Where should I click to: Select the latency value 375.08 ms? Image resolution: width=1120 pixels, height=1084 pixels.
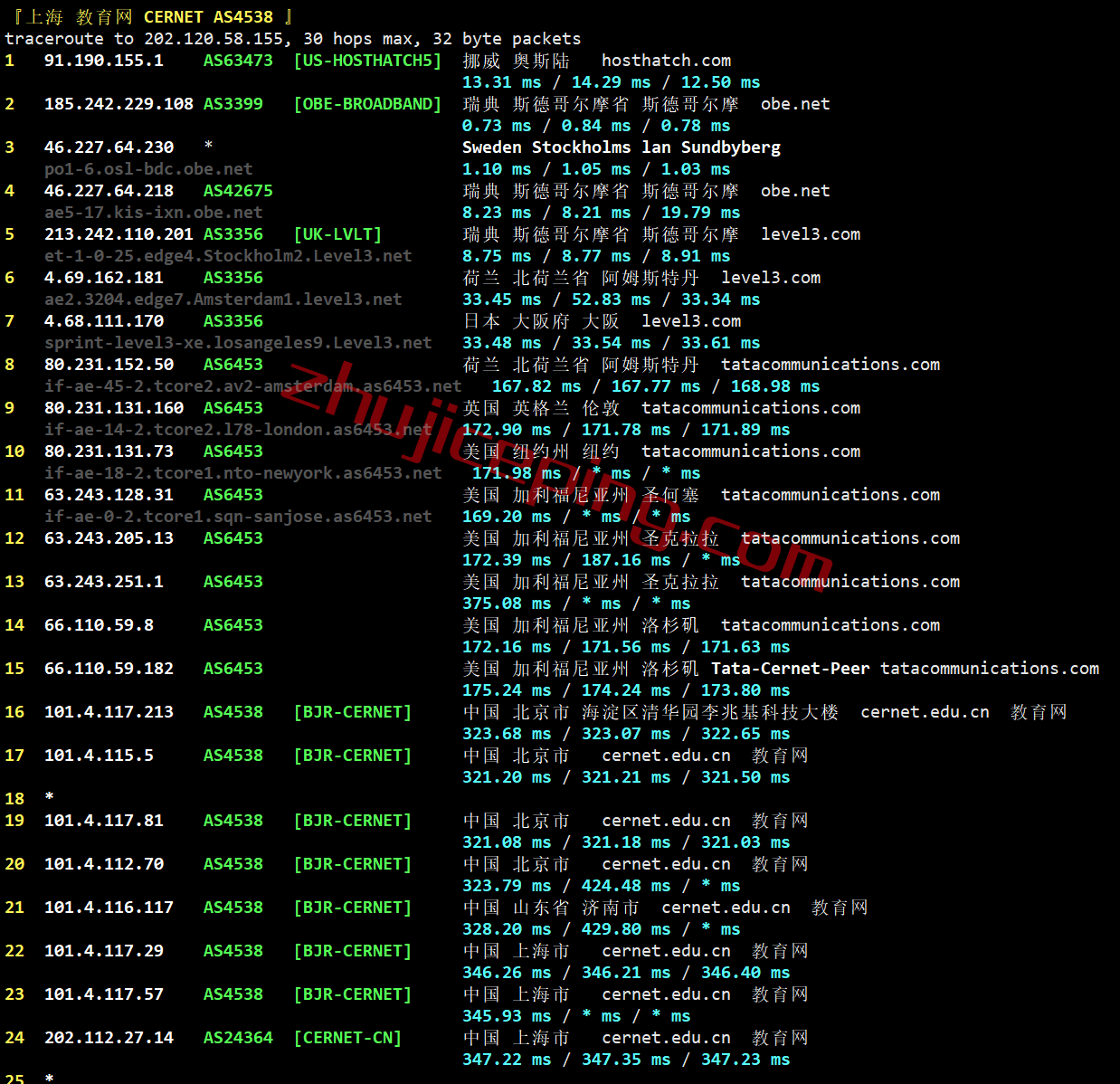507,604
